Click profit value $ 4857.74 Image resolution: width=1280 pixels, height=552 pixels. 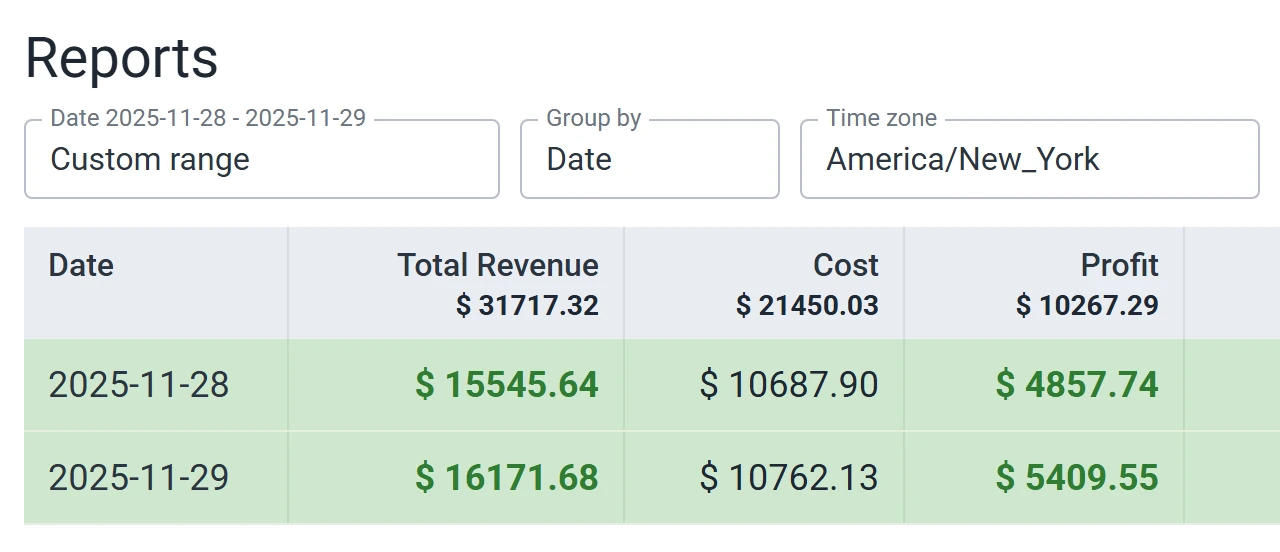coord(1077,385)
